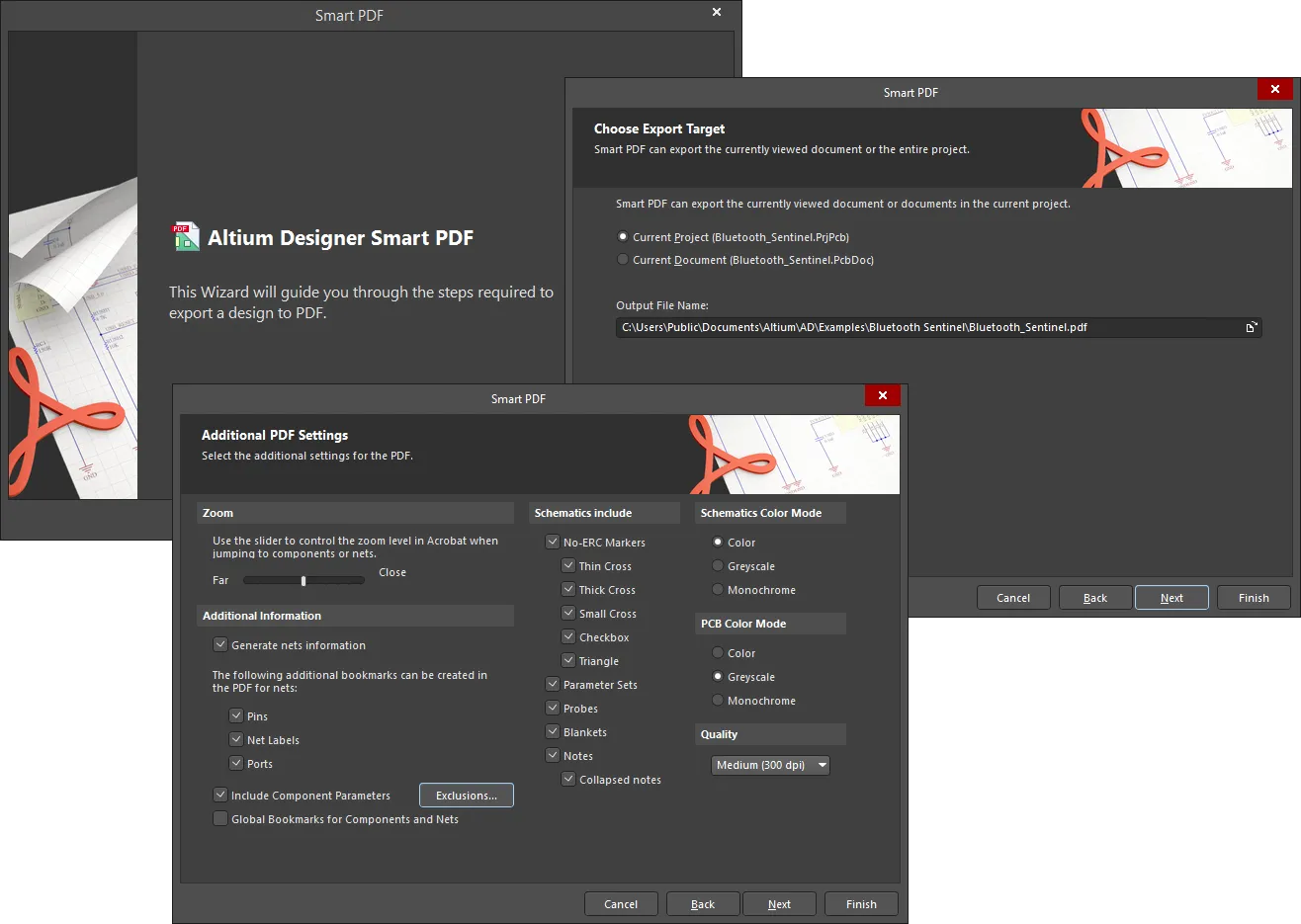
Task: Click the browse icon in Output File Name field
Action: 1251,327
